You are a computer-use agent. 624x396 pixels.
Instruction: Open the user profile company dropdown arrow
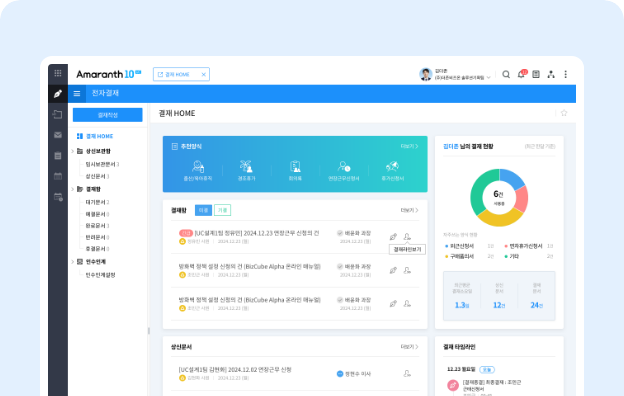click(x=489, y=78)
